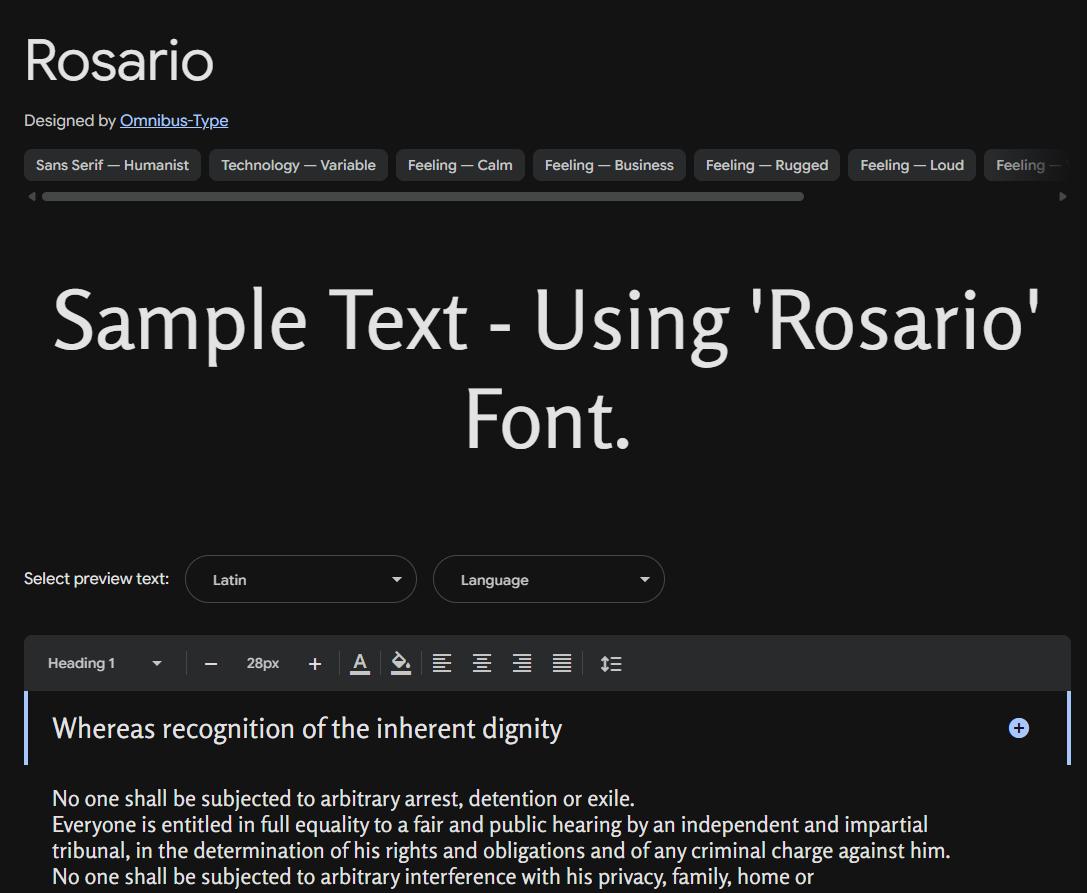Image resolution: width=1087 pixels, height=893 pixels.
Task: Open the Heading 1 style dropdown
Action: [x=104, y=664]
